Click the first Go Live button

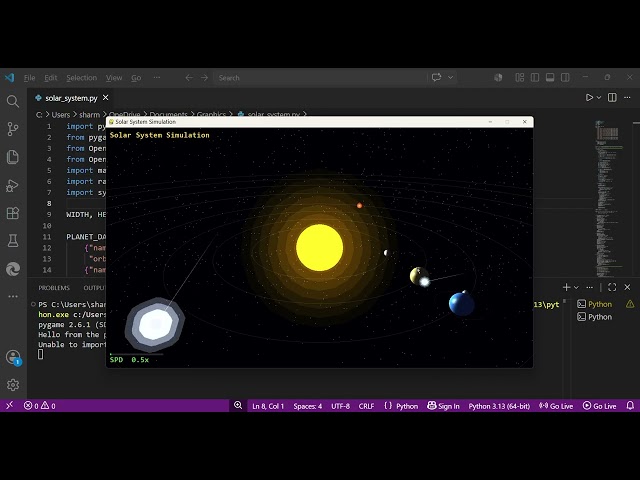(556, 406)
